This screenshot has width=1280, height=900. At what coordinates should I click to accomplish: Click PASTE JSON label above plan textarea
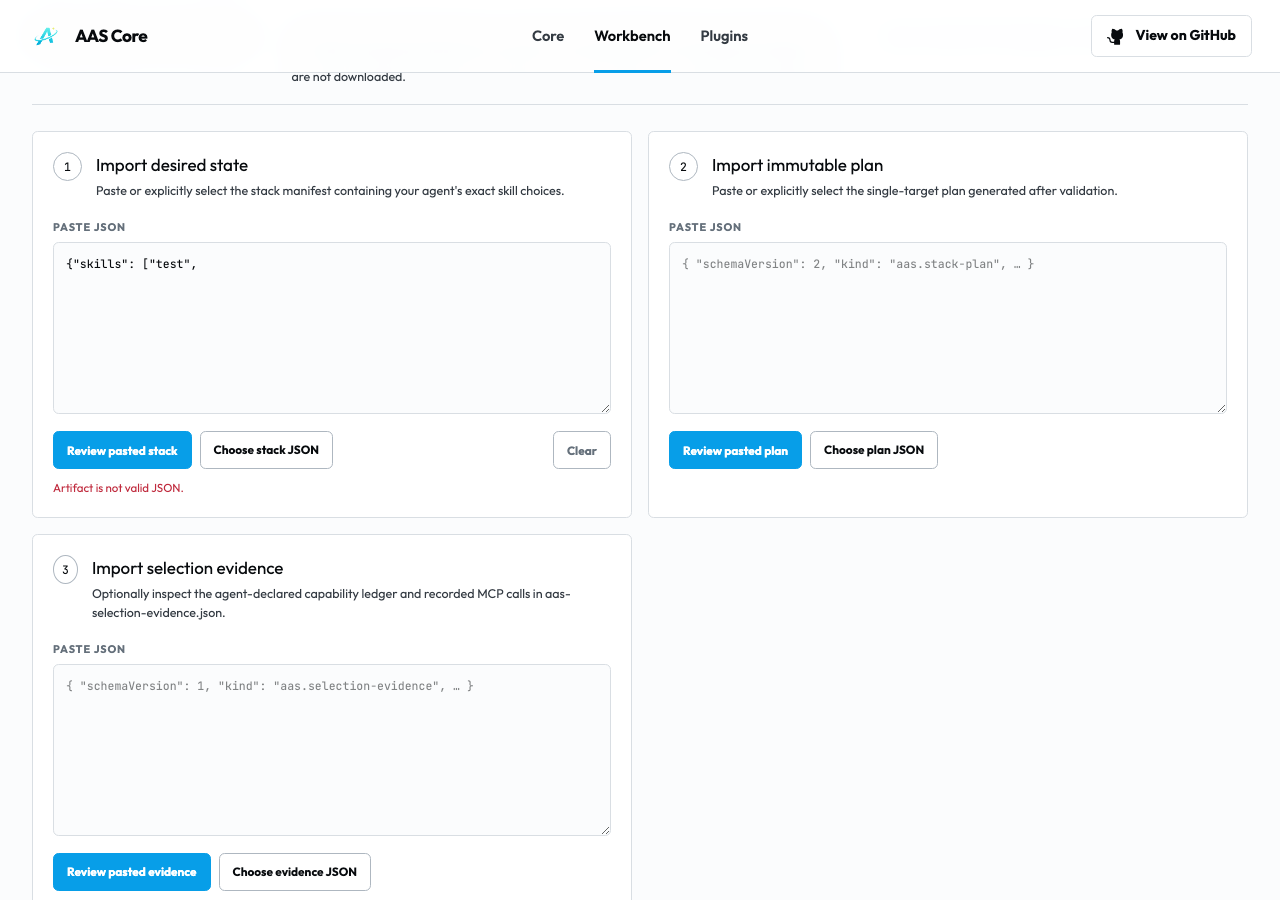point(705,227)
